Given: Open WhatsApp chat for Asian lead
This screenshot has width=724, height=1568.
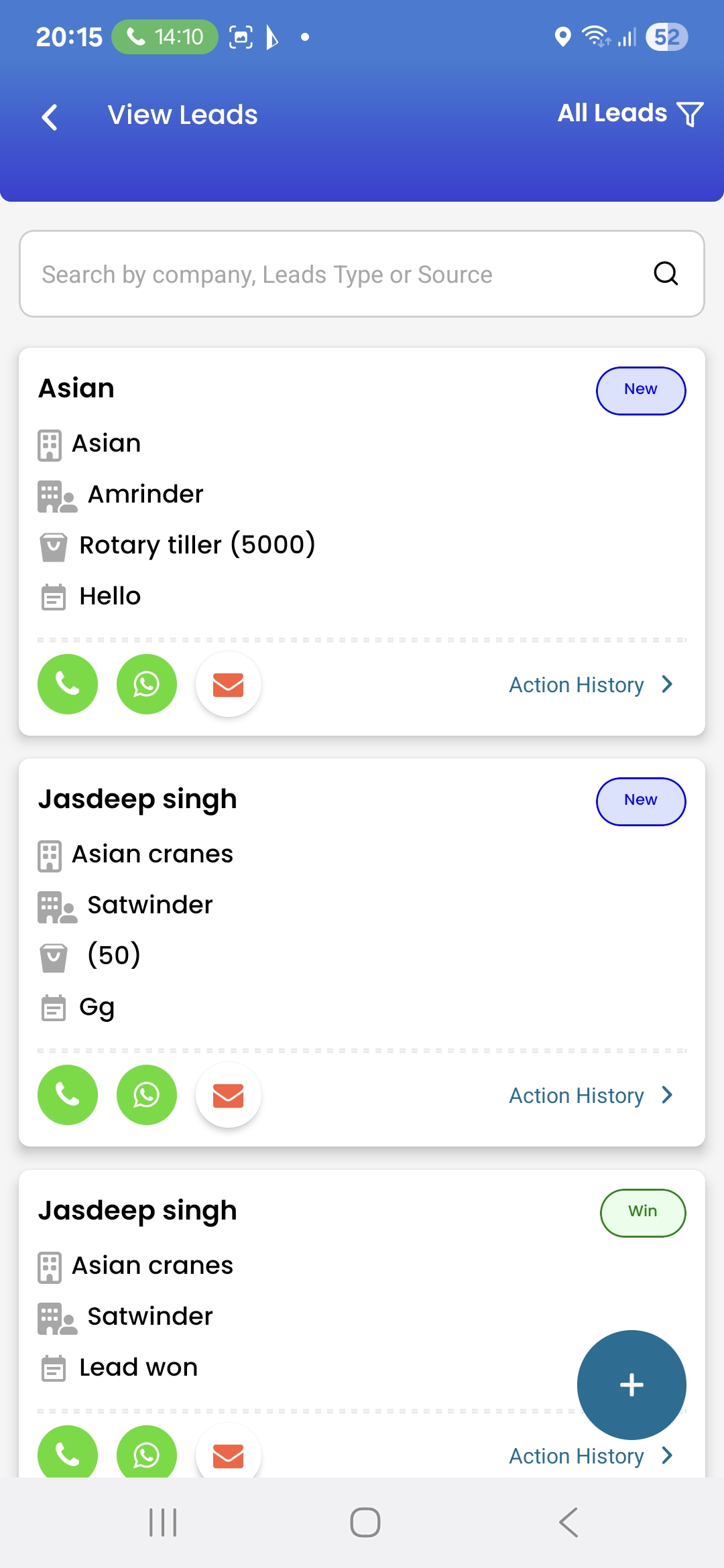Looking at the screenshot, I should [x=147, y=684].
